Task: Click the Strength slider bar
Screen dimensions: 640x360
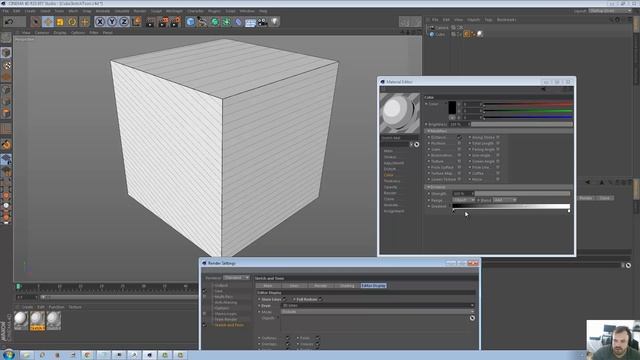Action: 522,194
